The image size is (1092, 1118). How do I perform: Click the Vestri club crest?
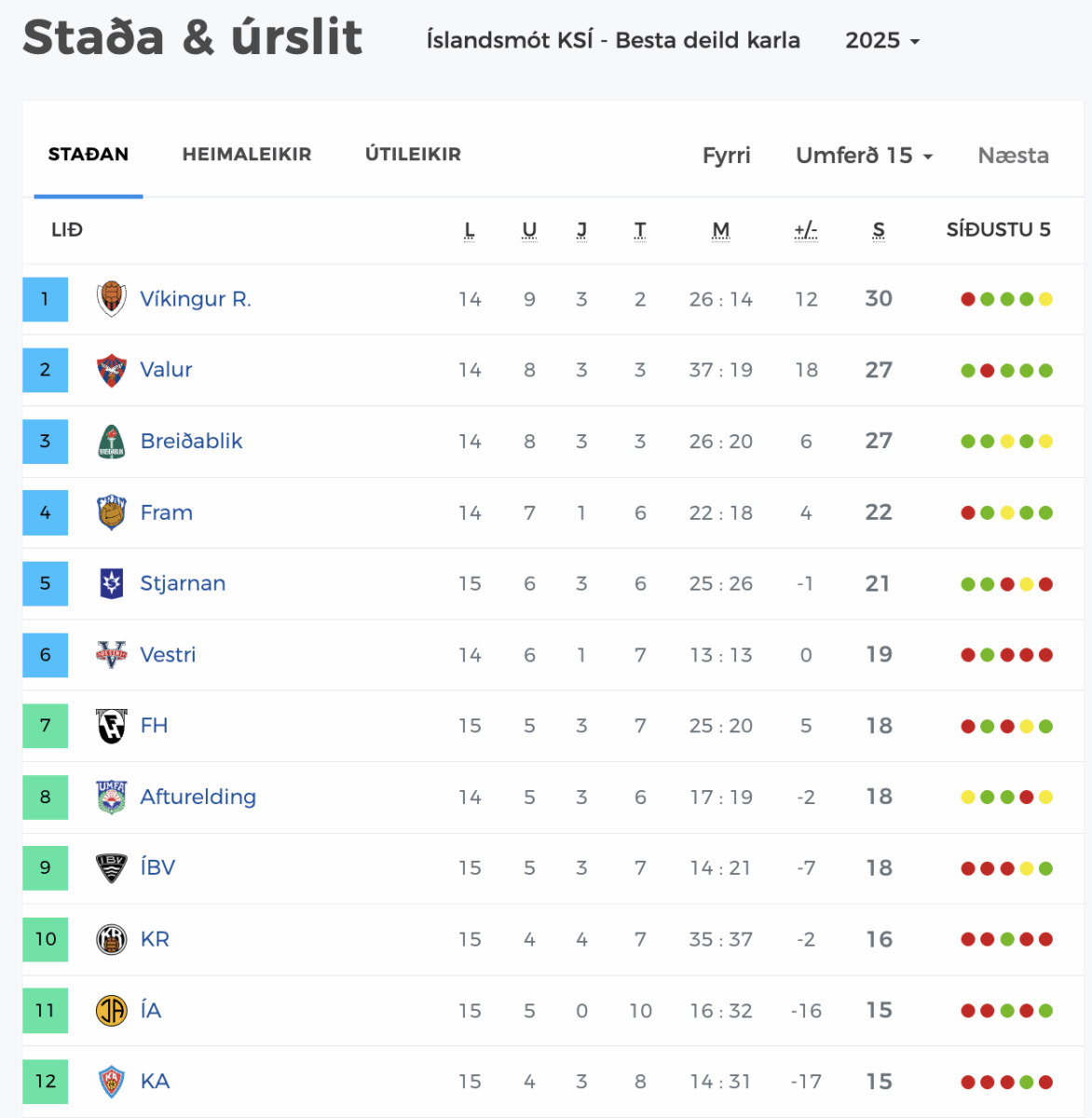(112, 655)
